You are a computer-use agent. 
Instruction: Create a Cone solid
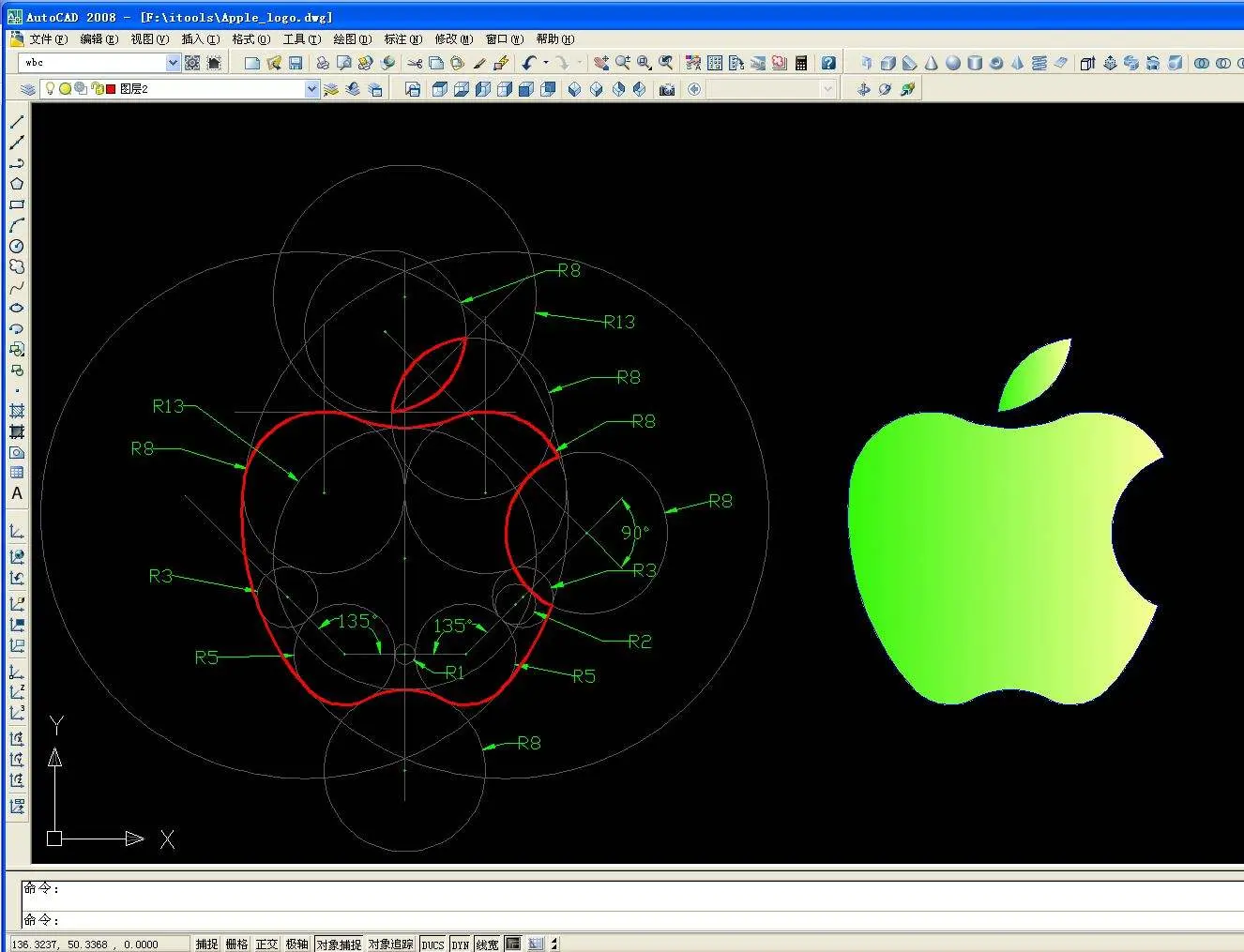point(931,63)
